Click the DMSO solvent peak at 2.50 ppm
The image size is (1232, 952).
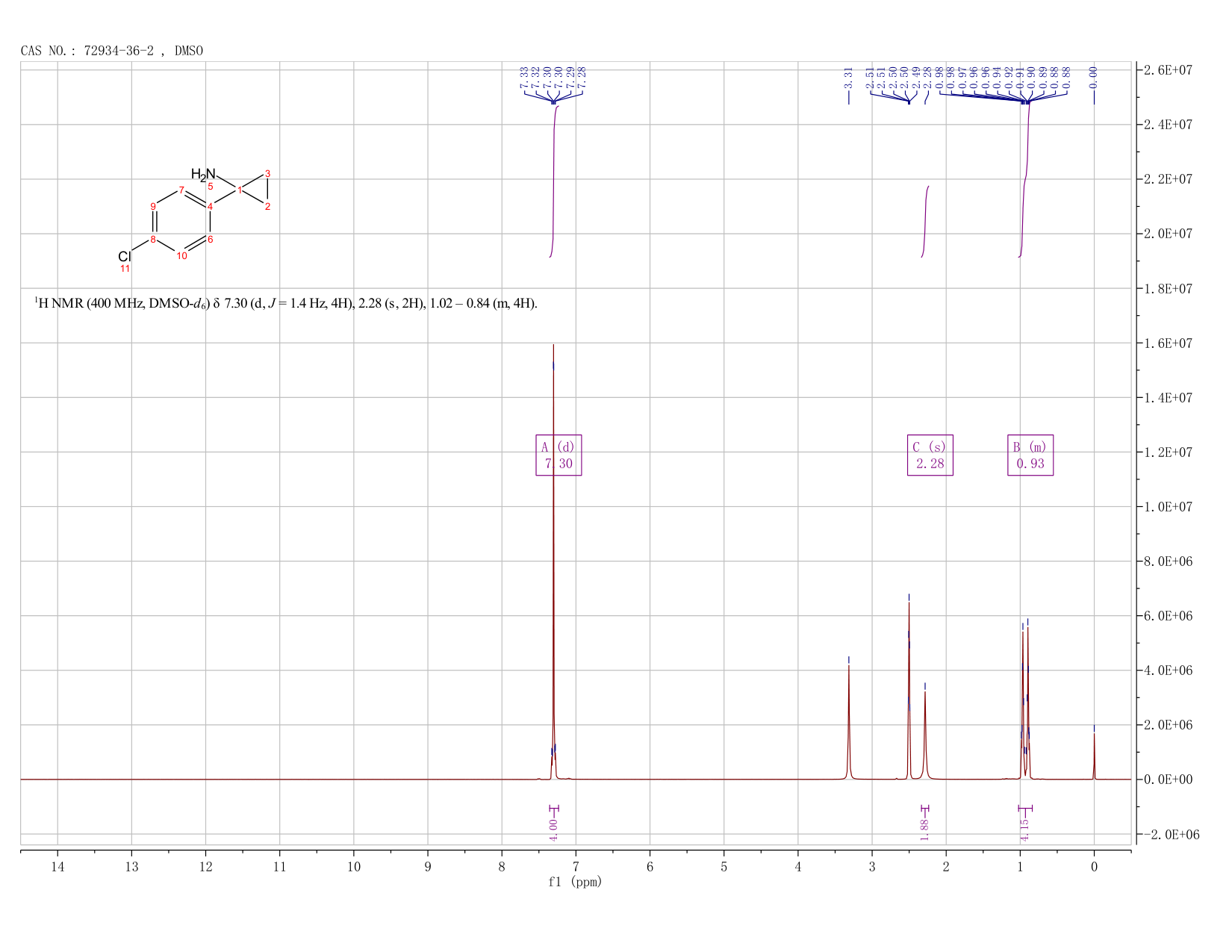pos(909,691)
